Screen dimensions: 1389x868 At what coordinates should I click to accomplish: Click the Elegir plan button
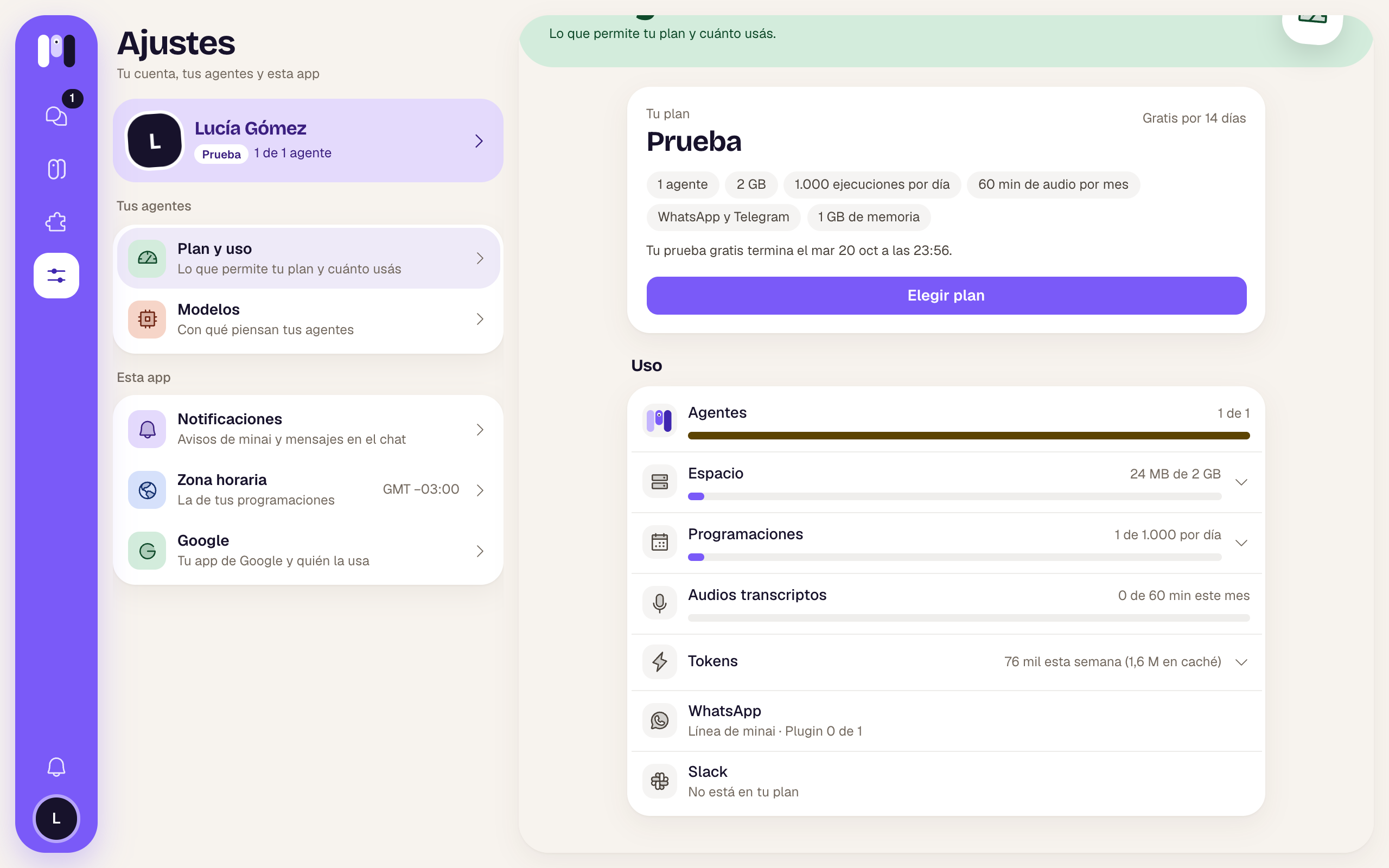pos(946,296)
